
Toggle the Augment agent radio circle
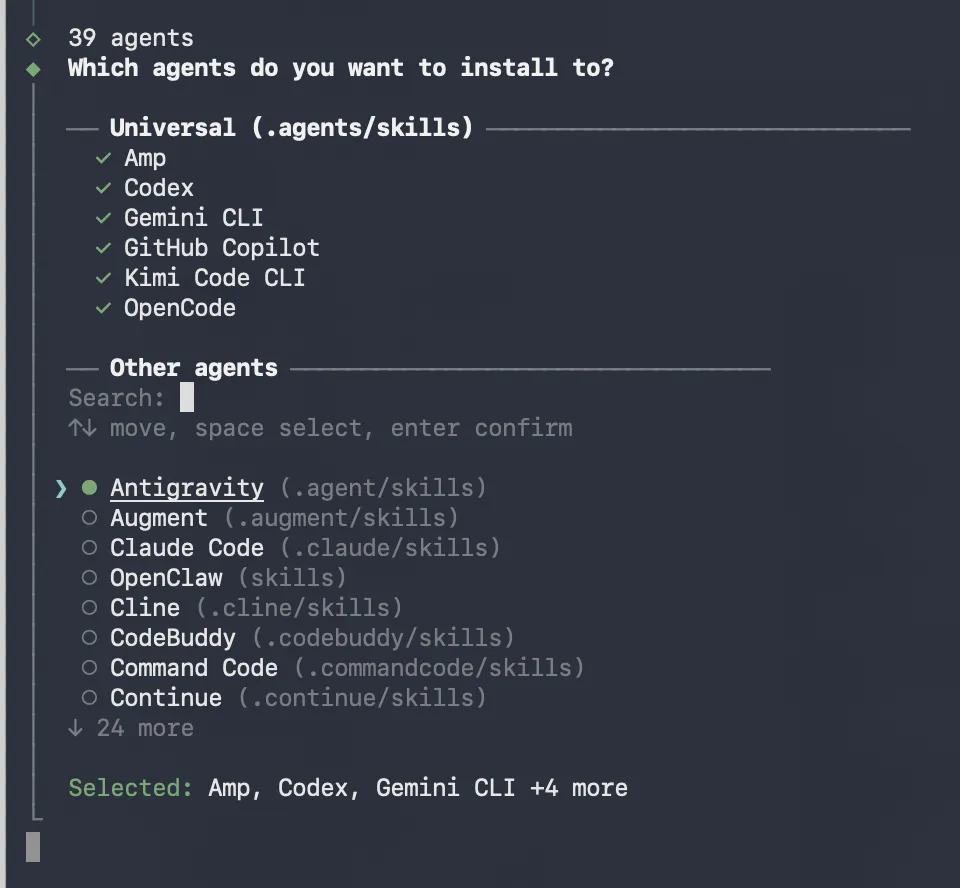90,518
